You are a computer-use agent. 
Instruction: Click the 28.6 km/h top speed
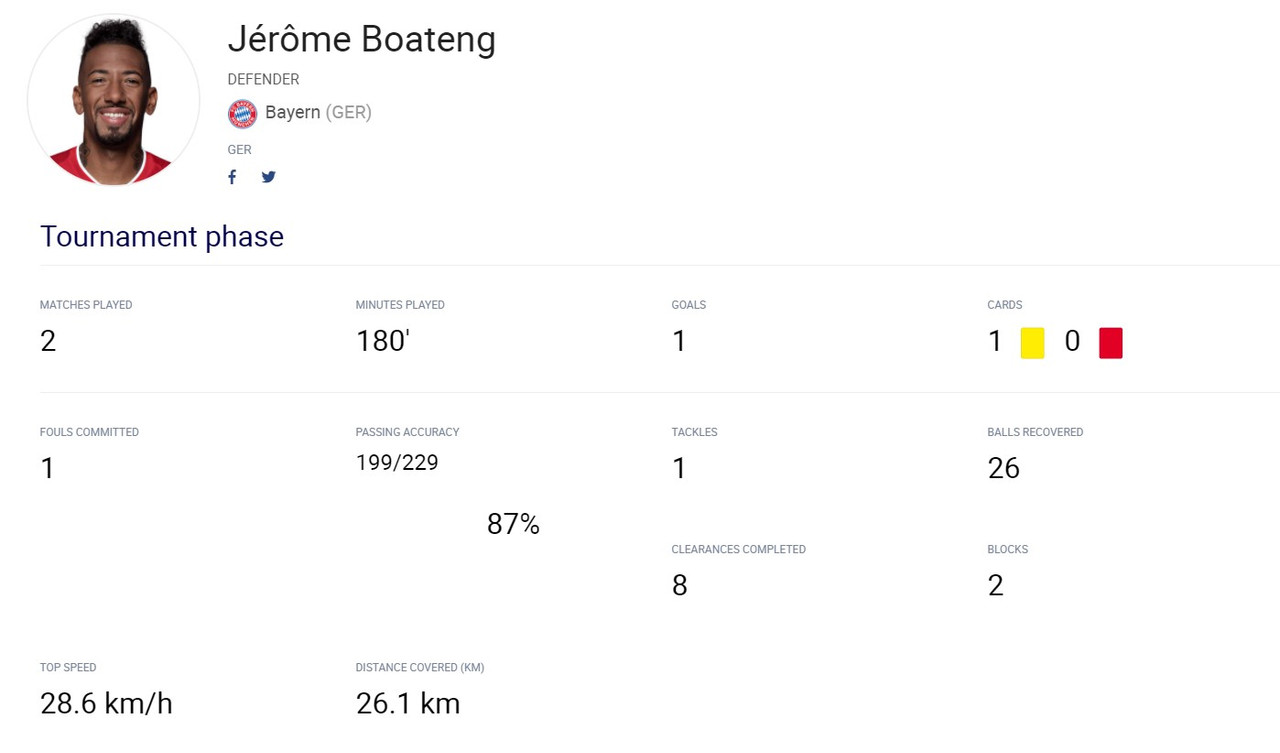[x=106, y=704]
